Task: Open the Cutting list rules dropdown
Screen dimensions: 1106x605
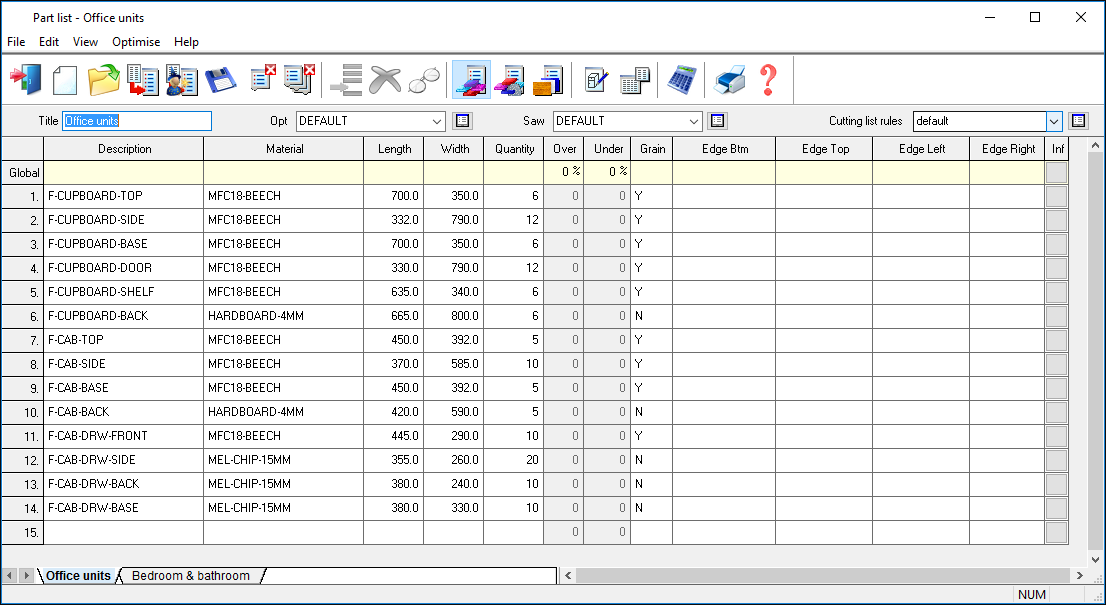Action: coord(1054,121)
